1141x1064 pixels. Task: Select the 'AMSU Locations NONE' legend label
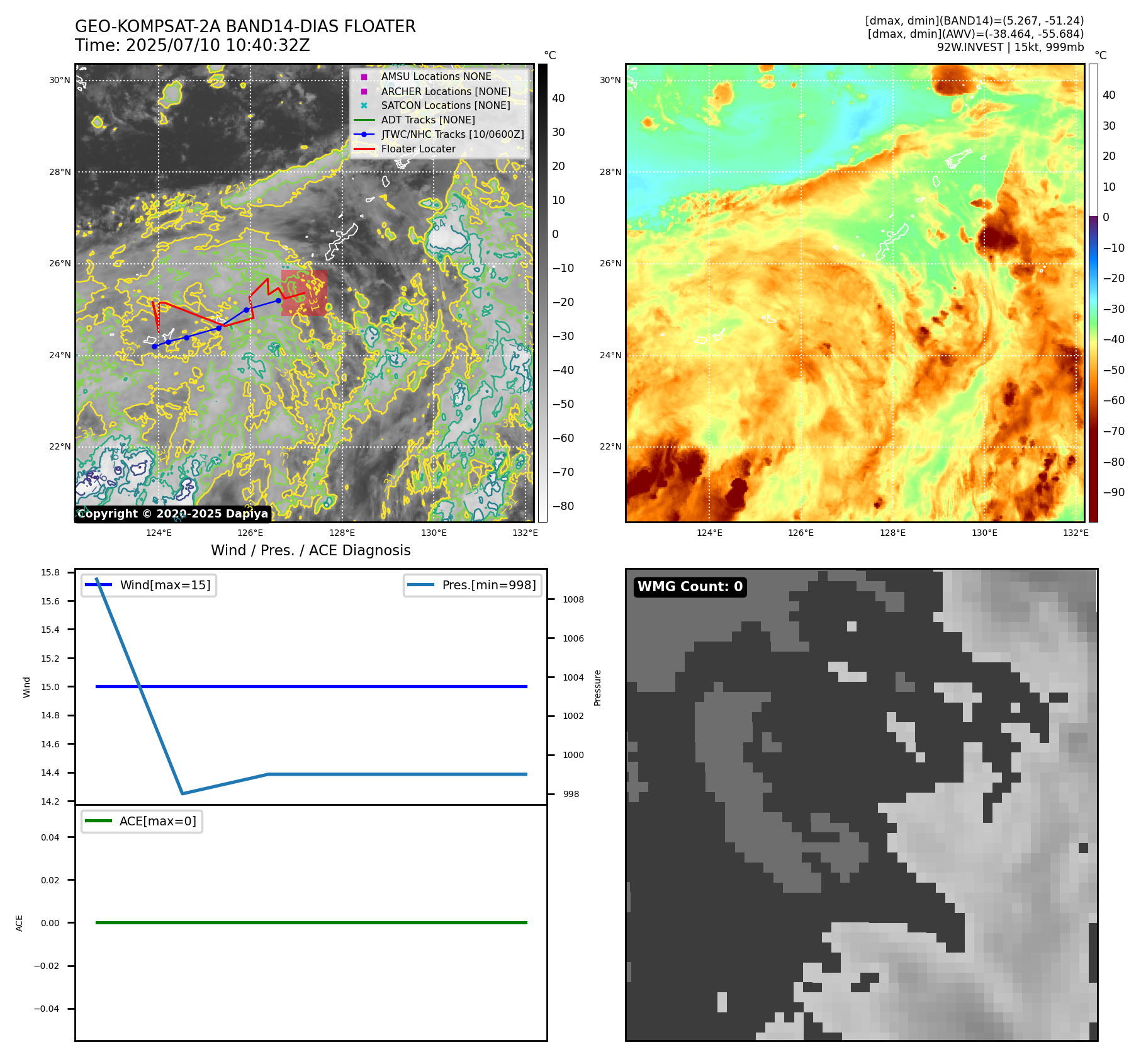pyautogui.click(x=436, y=76)
